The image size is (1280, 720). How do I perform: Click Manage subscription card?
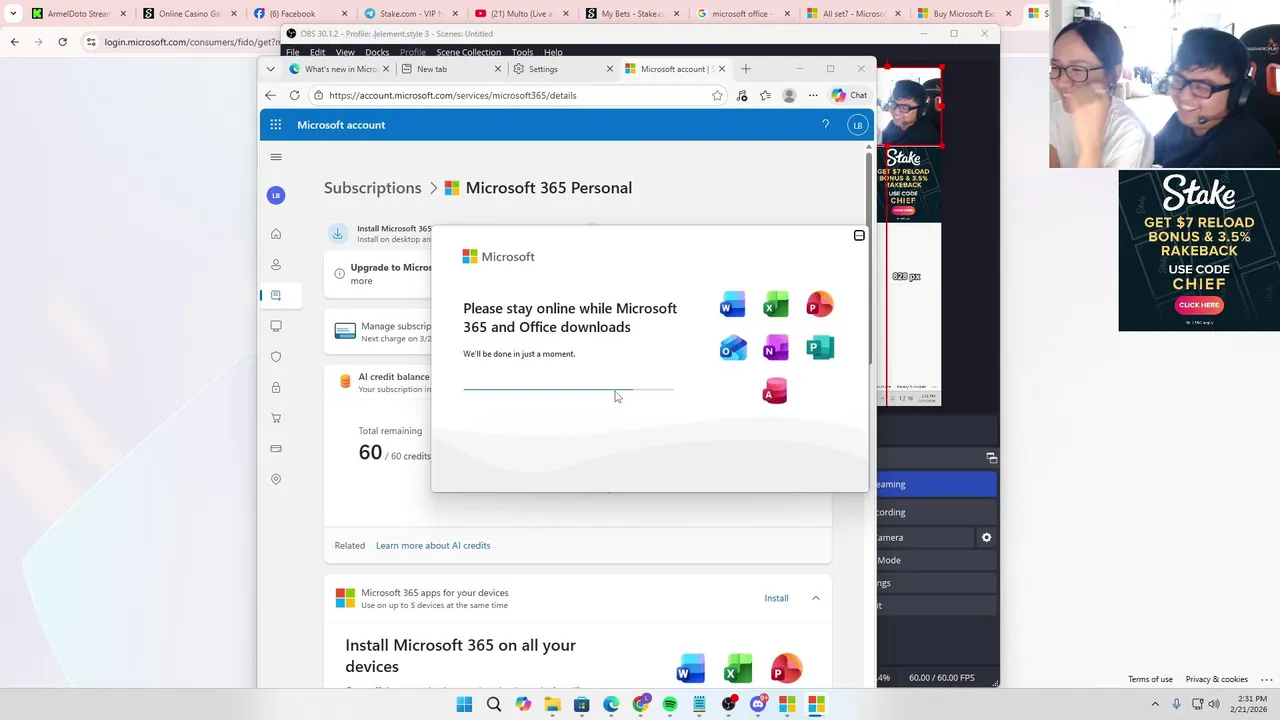(378, 332)
